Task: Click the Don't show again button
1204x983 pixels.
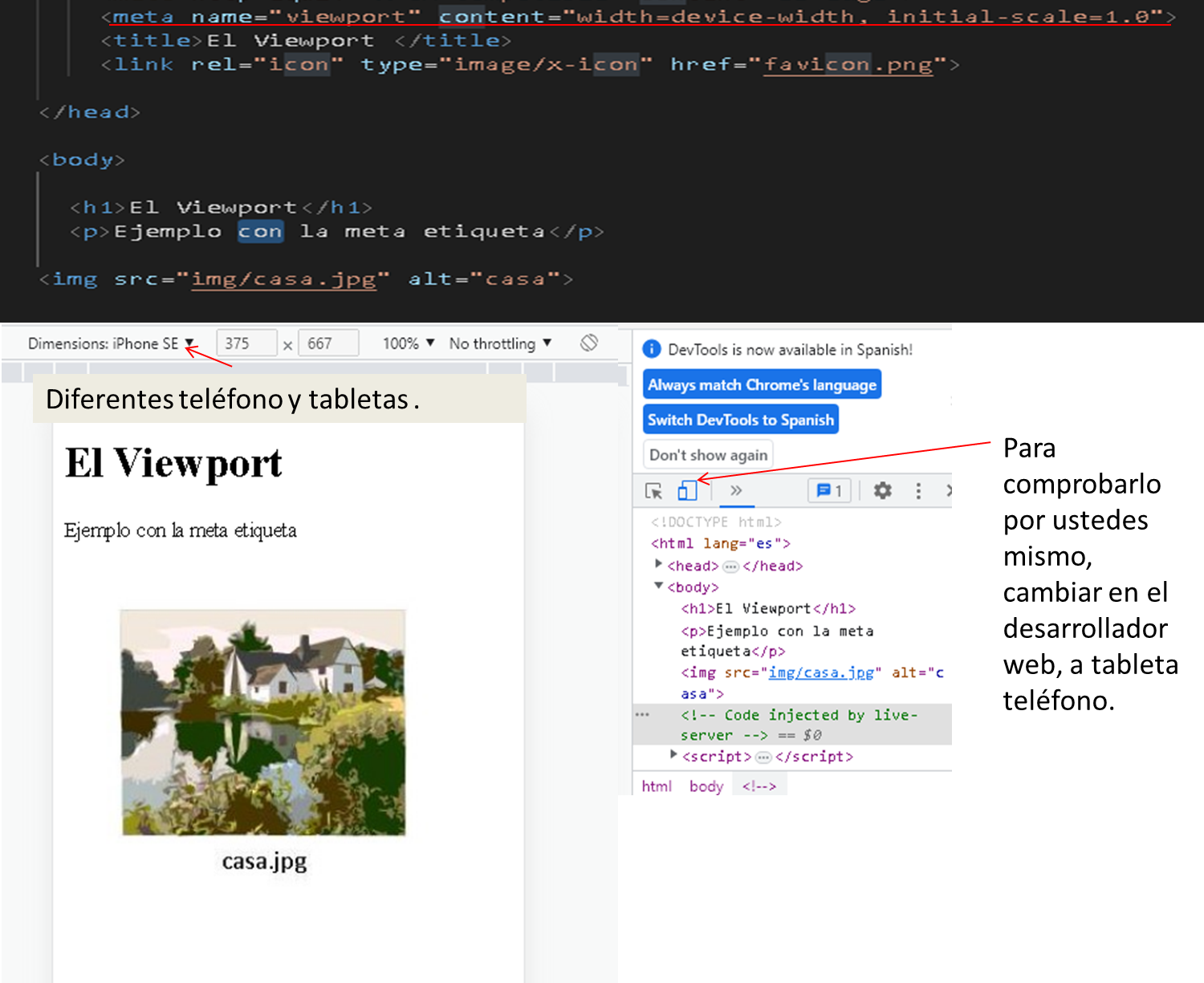Action: pos(708,455)
